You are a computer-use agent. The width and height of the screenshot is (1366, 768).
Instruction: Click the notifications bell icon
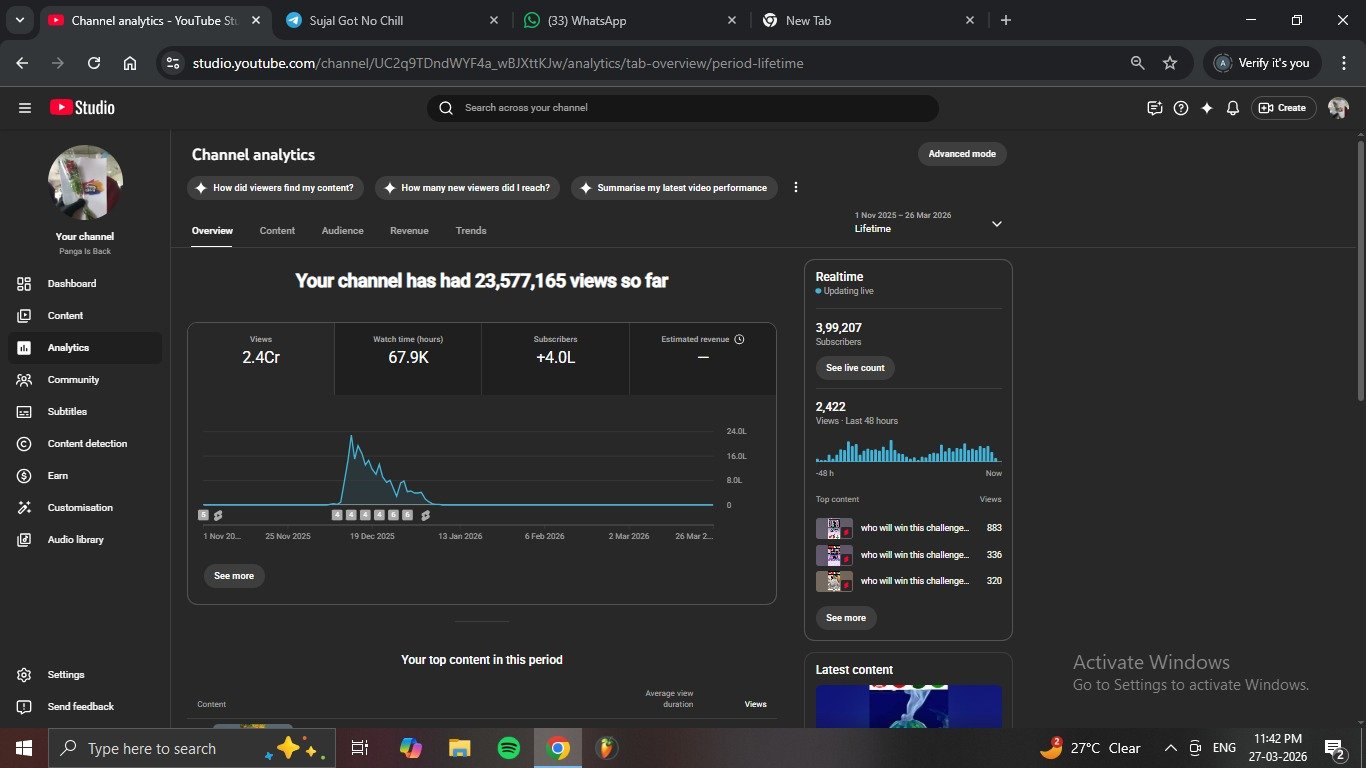pyautogui.click(x=1233, y=108)
